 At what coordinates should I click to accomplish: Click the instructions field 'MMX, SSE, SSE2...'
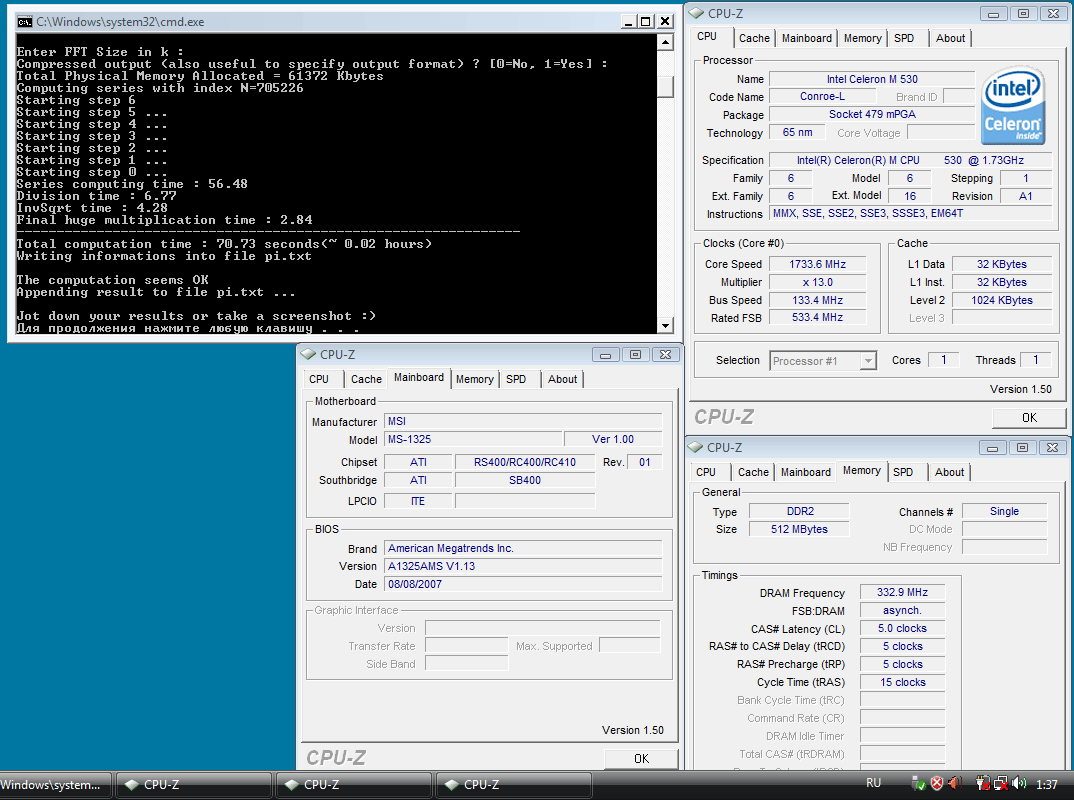pyautogui.click(x=910, y=214)
